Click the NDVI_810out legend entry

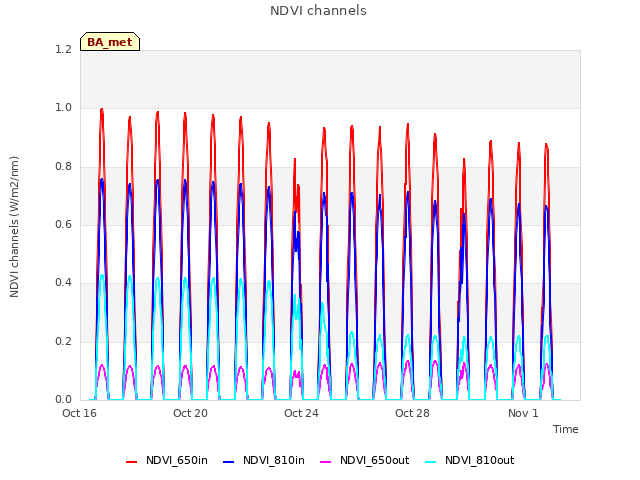coord(469,461)
